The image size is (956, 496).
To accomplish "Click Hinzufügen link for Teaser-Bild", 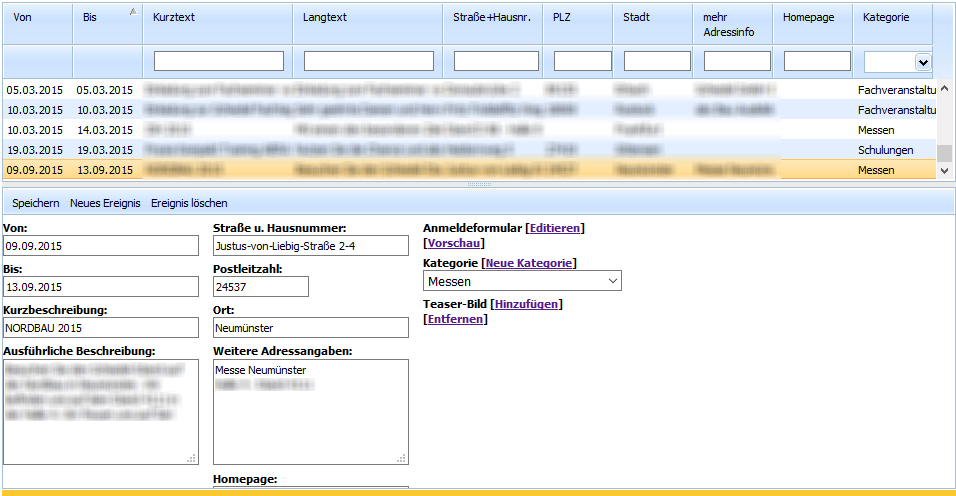I will pyautogui.click(x=526, y=304).
